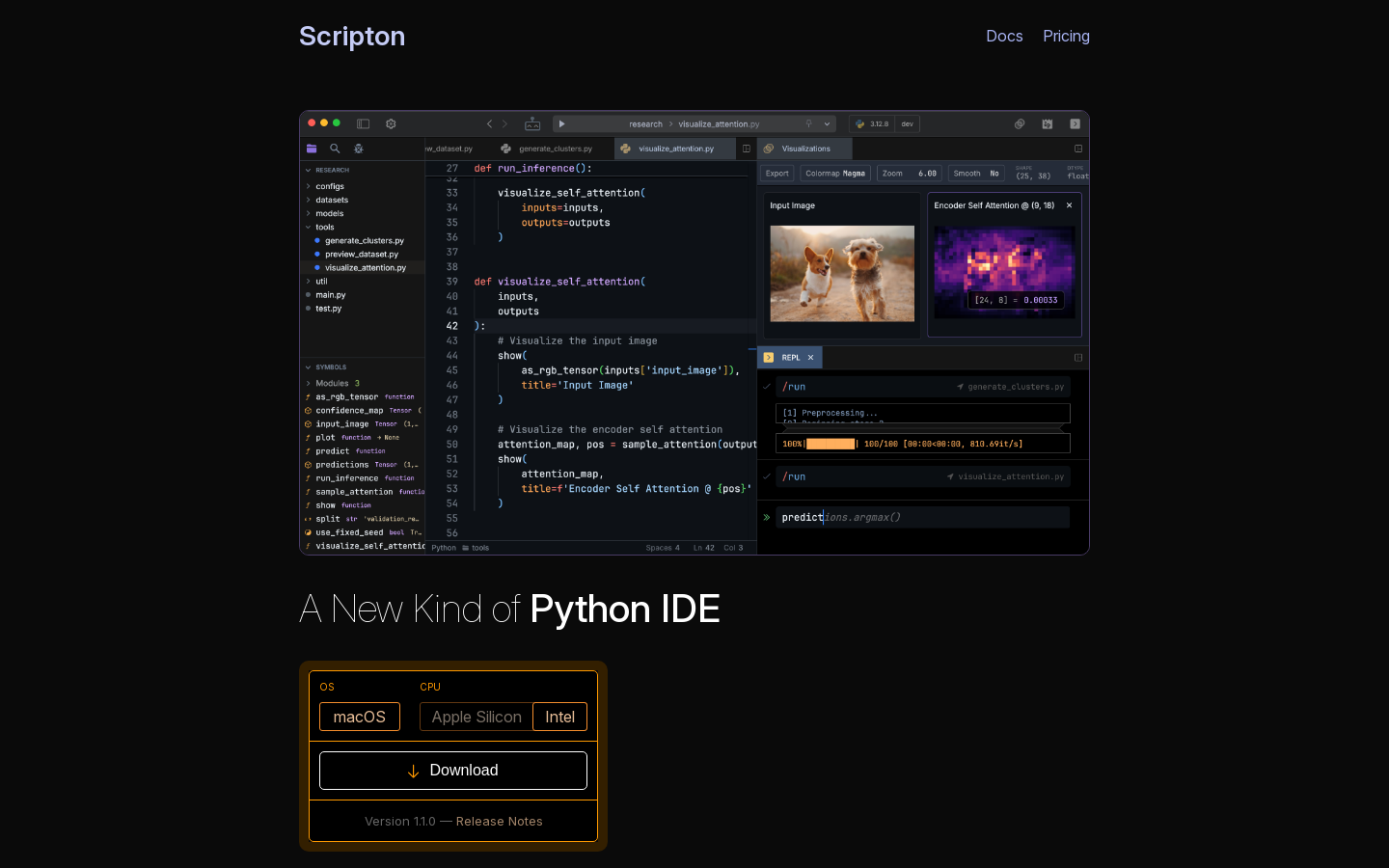1389x868 pixels.
Task: Click the calendar-style icon in top toolbar
Action: point(1047,123)
